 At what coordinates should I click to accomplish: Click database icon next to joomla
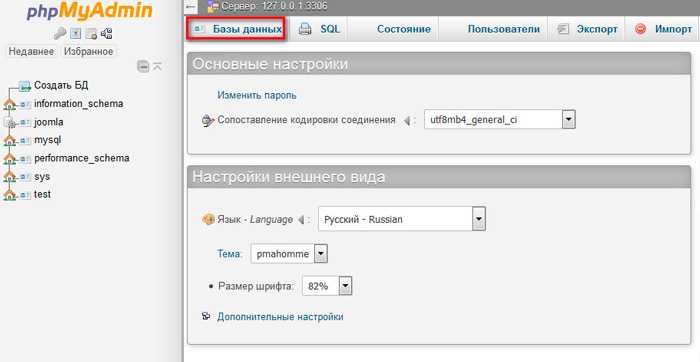[x=25, y=123]
